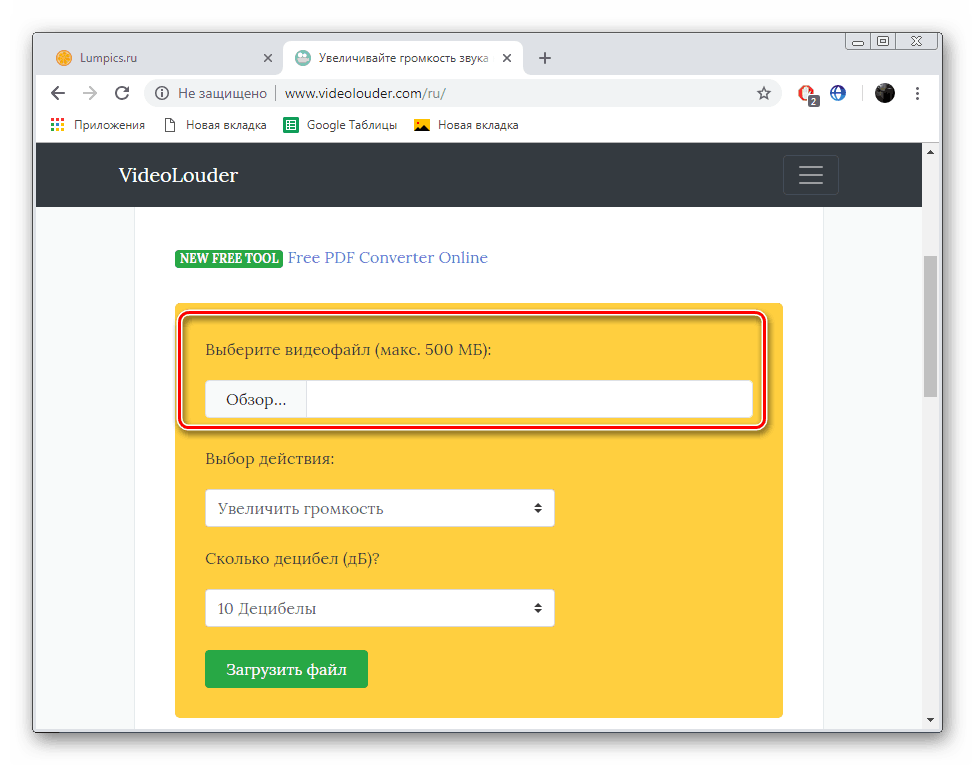Open the VideoLouder hamburger menu
975x765 pixels.
point(810,175)
